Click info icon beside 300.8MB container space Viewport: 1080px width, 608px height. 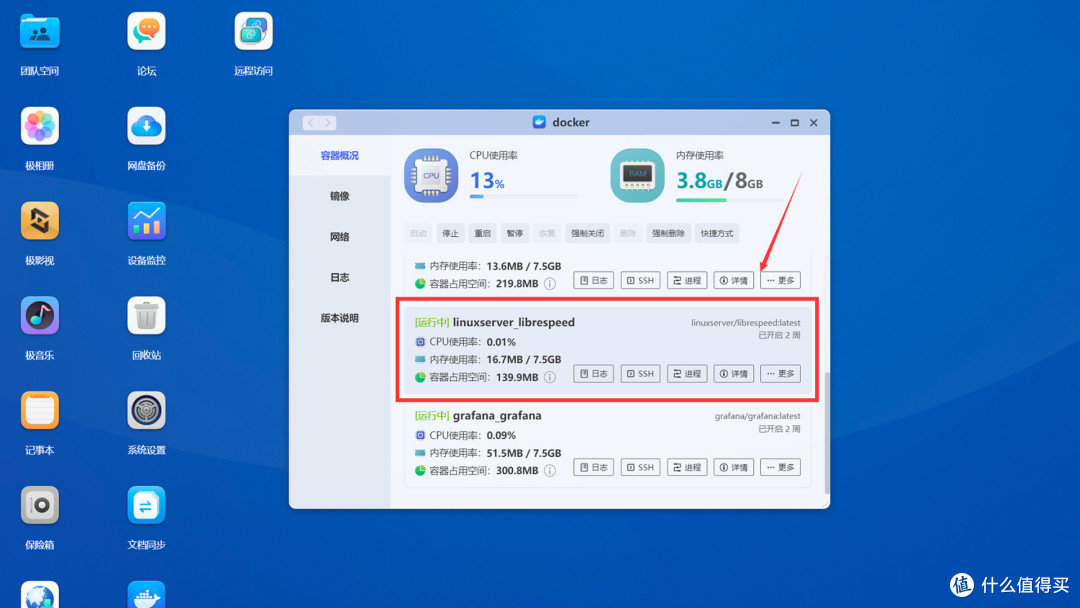coord(550,471)
